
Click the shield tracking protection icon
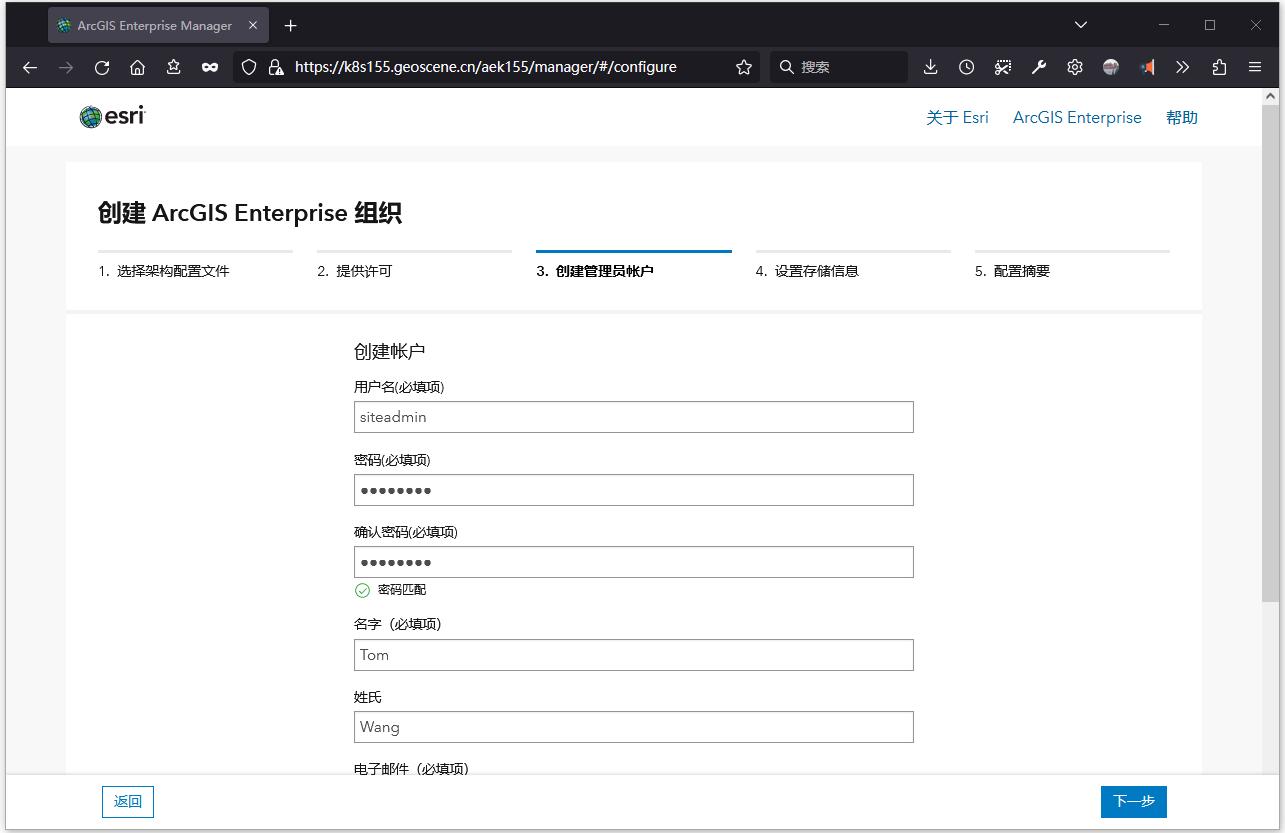[250, 67]
